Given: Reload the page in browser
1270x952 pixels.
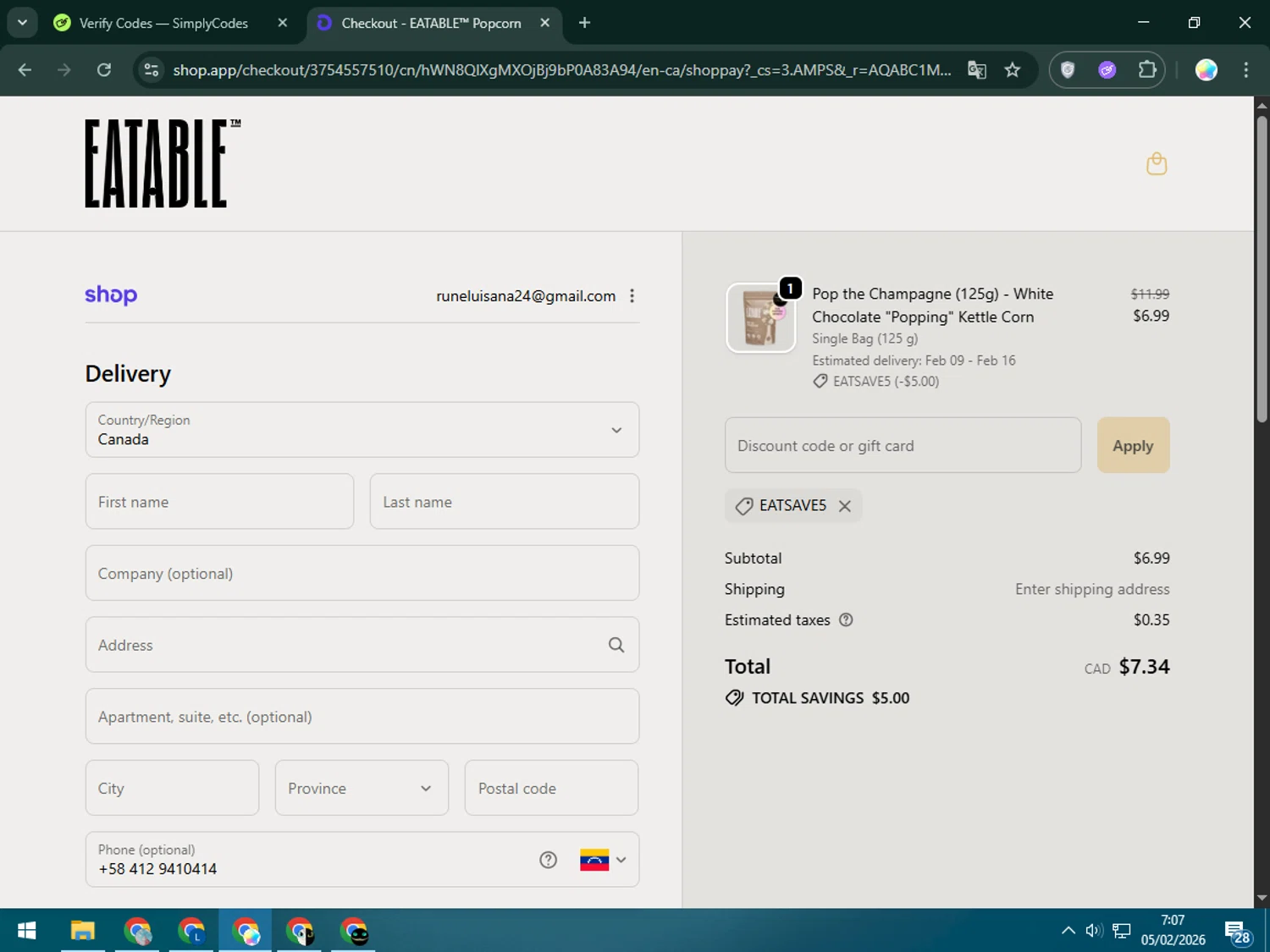Looking at the screenshot, I should (x=104, y=69).
